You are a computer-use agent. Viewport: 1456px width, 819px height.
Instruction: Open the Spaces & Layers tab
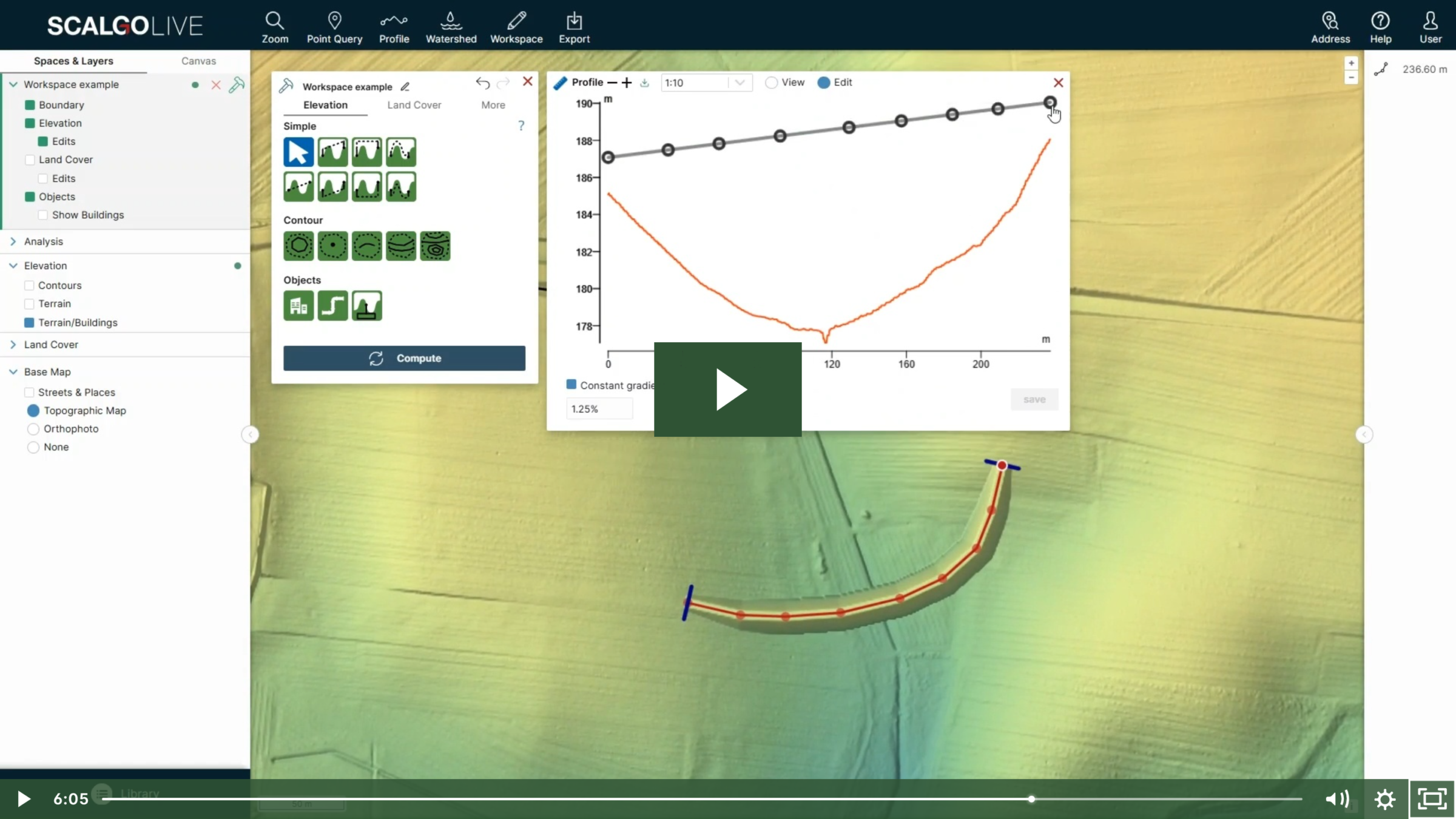73,61
